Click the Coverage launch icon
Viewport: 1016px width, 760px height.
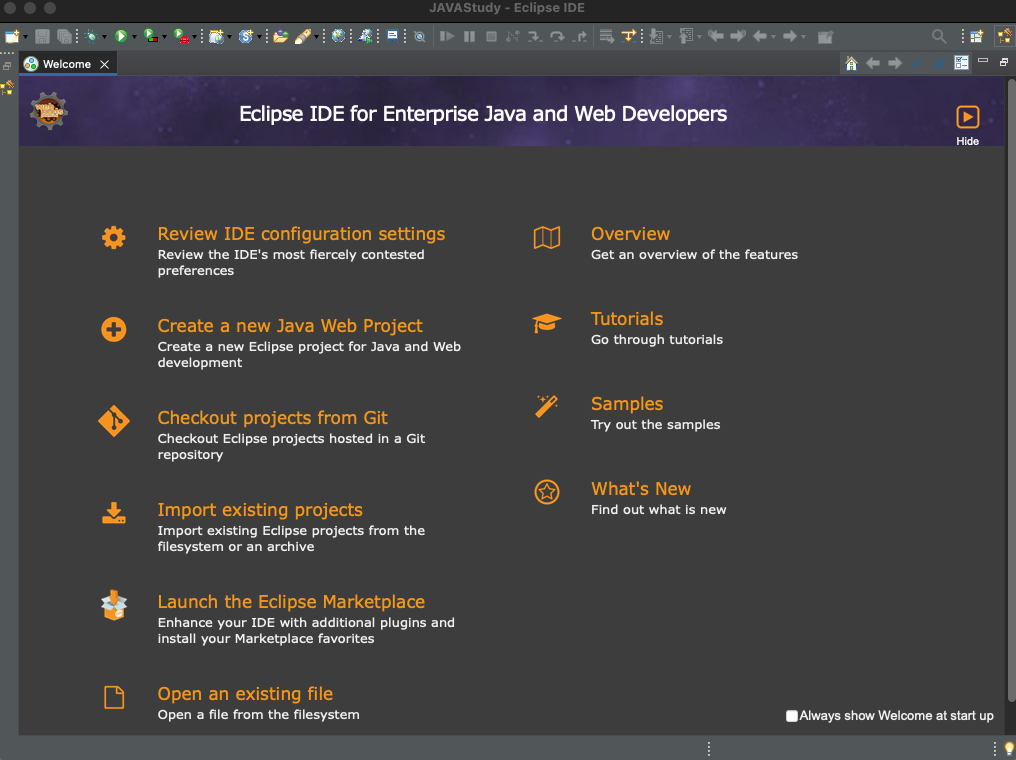(x=150, y=36)
